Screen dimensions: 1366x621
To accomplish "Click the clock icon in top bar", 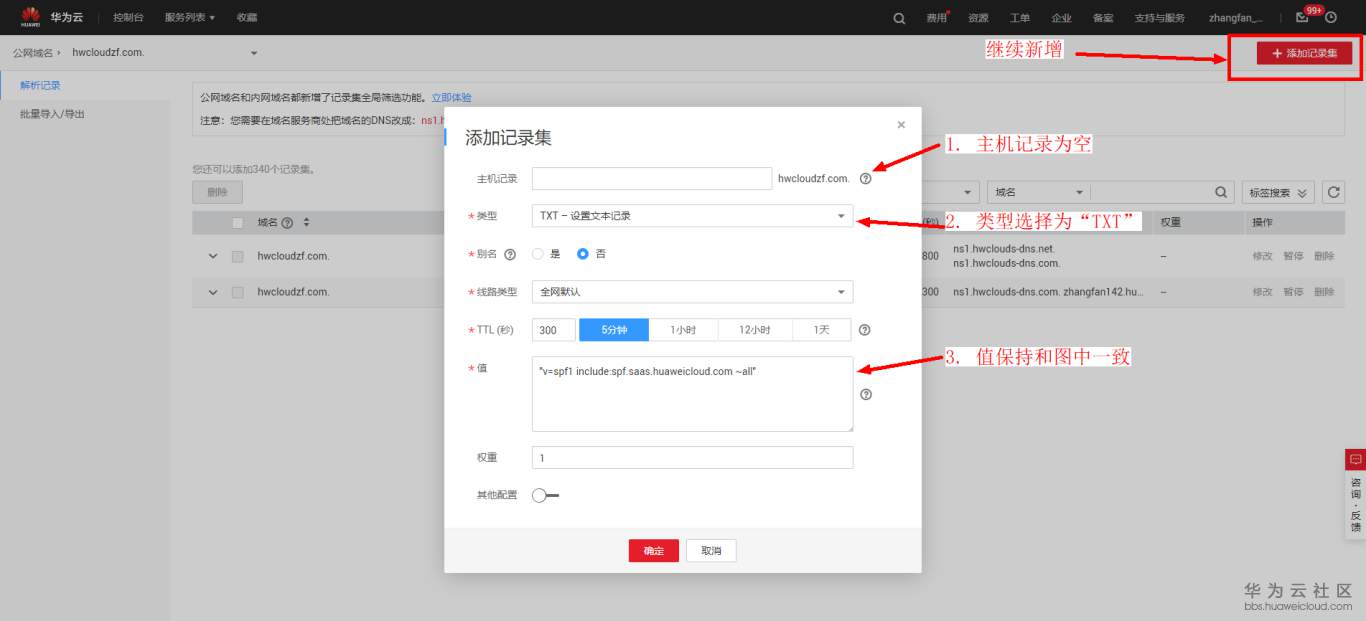I will click(1331, 17).
